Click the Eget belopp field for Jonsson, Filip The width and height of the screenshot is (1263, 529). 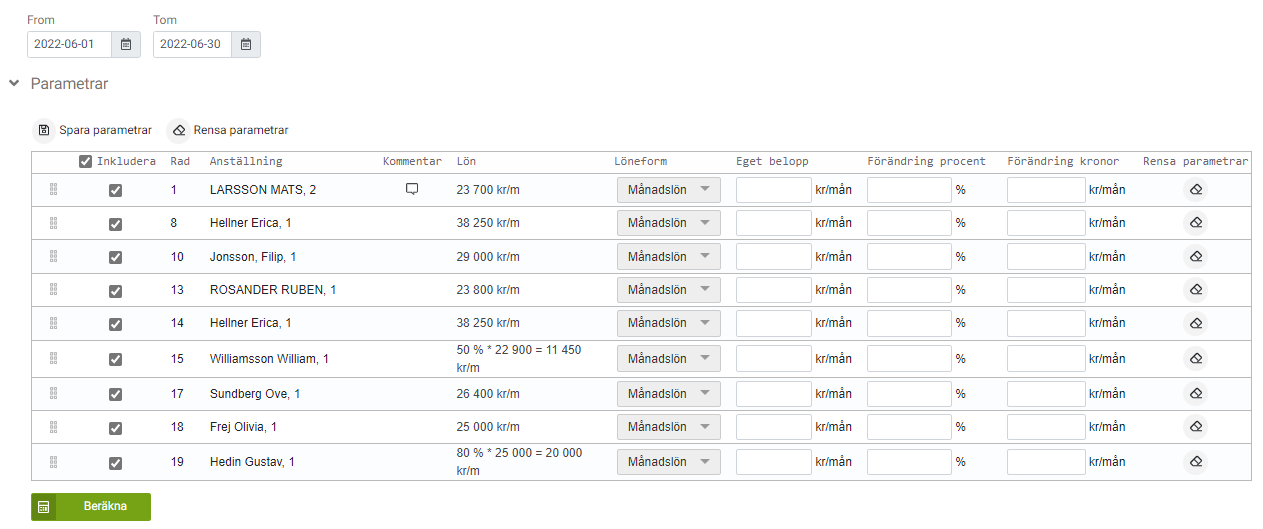773,257
